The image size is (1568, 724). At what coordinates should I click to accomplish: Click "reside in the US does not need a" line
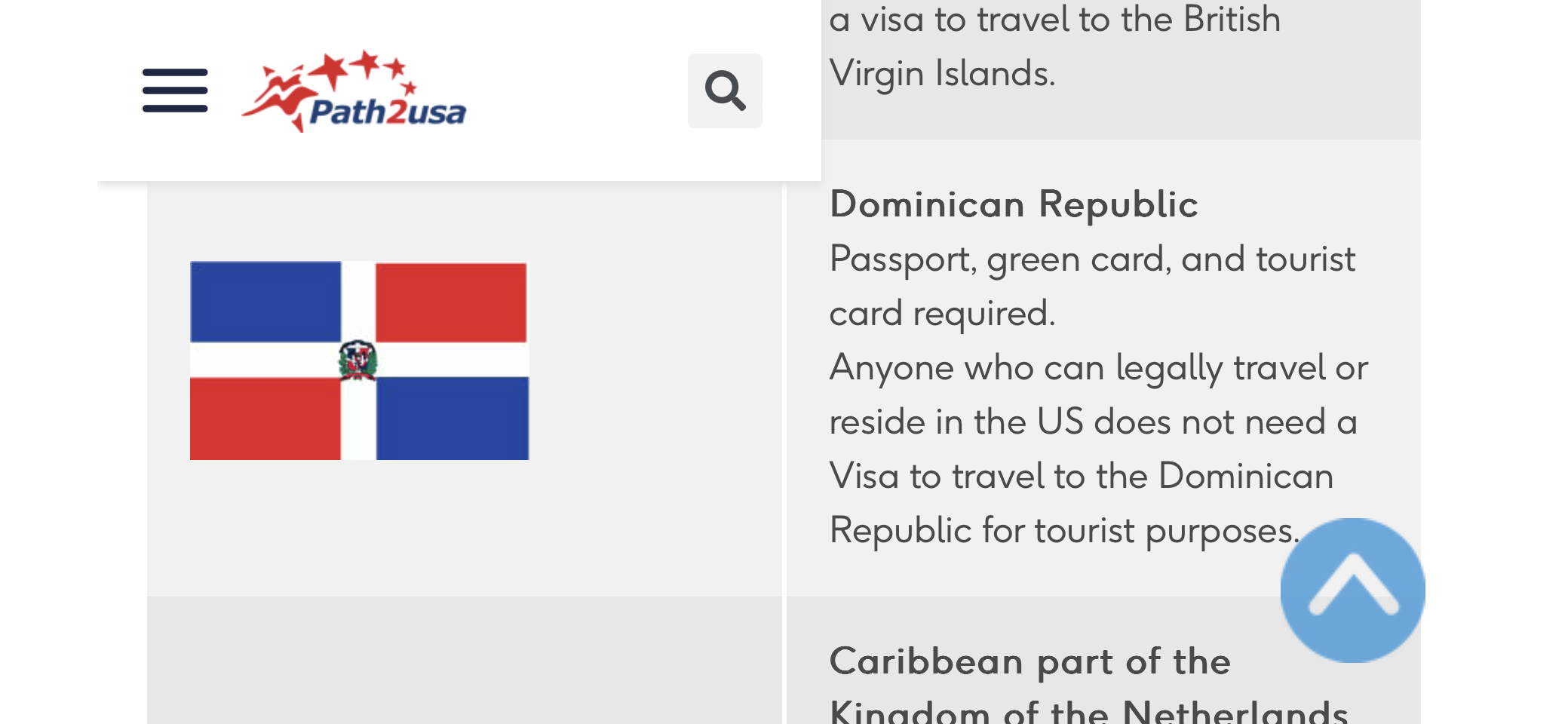coord(1094,422)
